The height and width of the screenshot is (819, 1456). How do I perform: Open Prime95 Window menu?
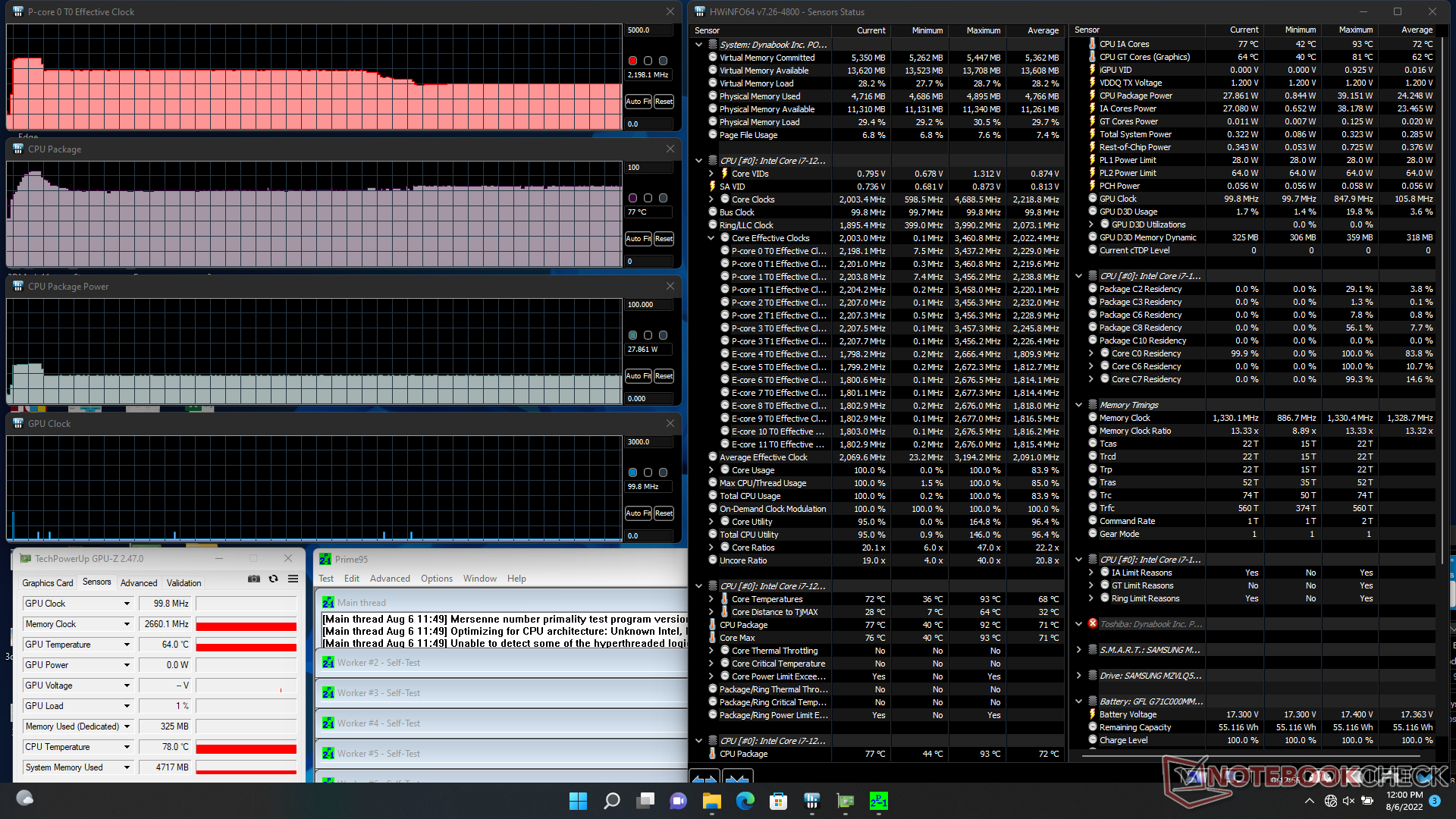480,579
